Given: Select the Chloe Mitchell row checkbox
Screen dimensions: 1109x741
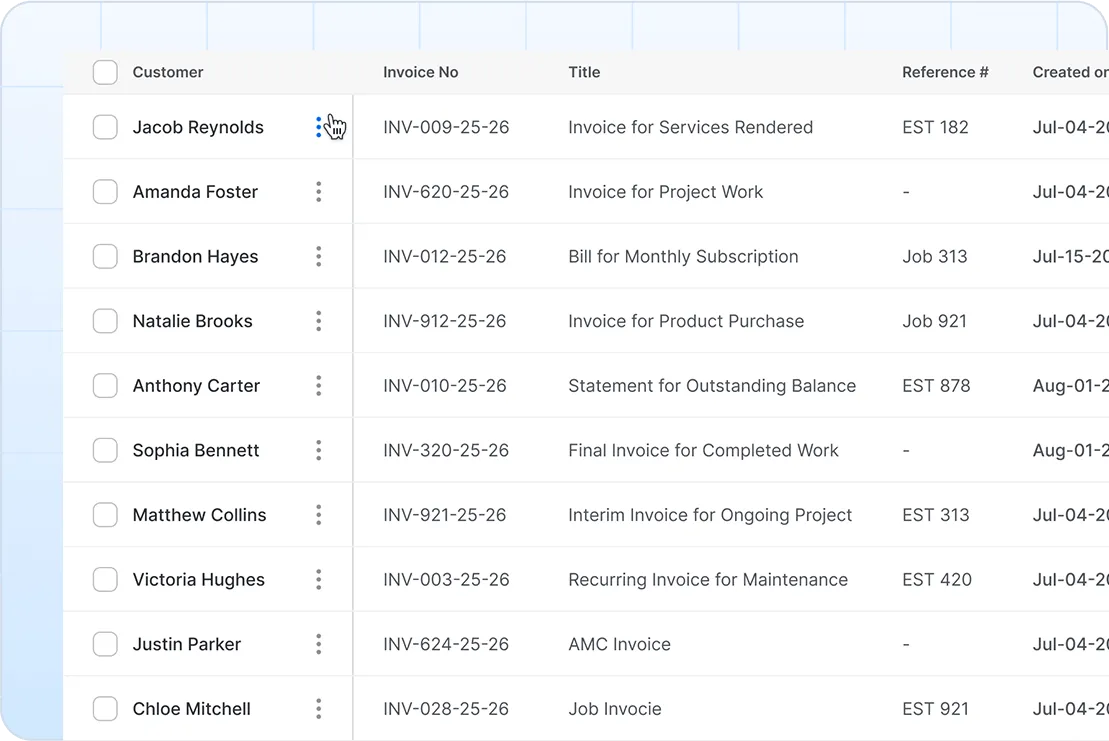Looking at the screenshot, I should 105,708.
